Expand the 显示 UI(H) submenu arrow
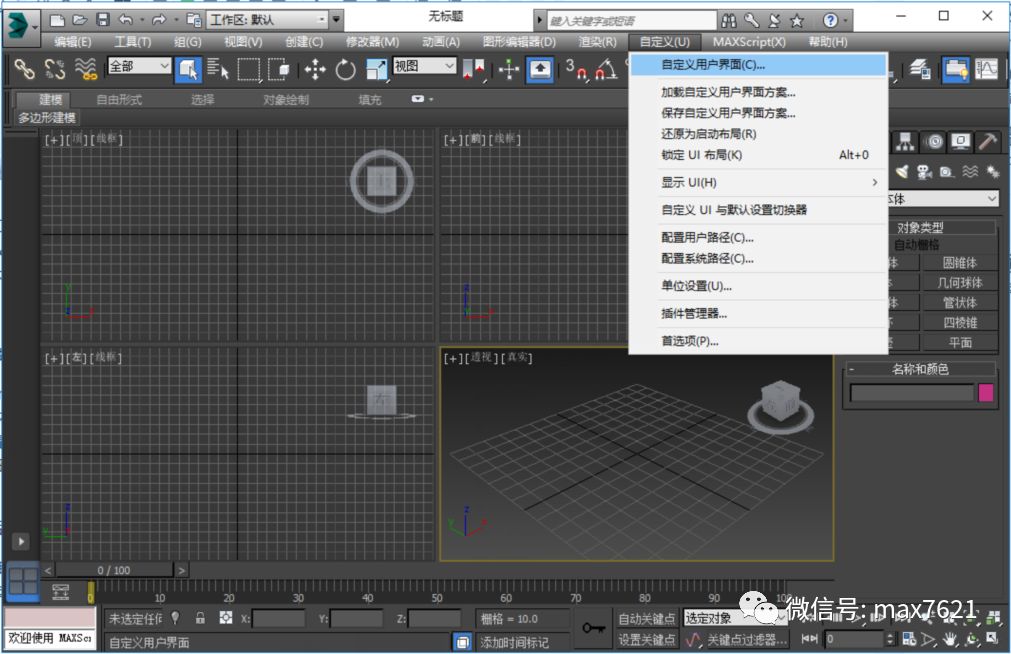The image size is (1011, 654). coord(874,183)
